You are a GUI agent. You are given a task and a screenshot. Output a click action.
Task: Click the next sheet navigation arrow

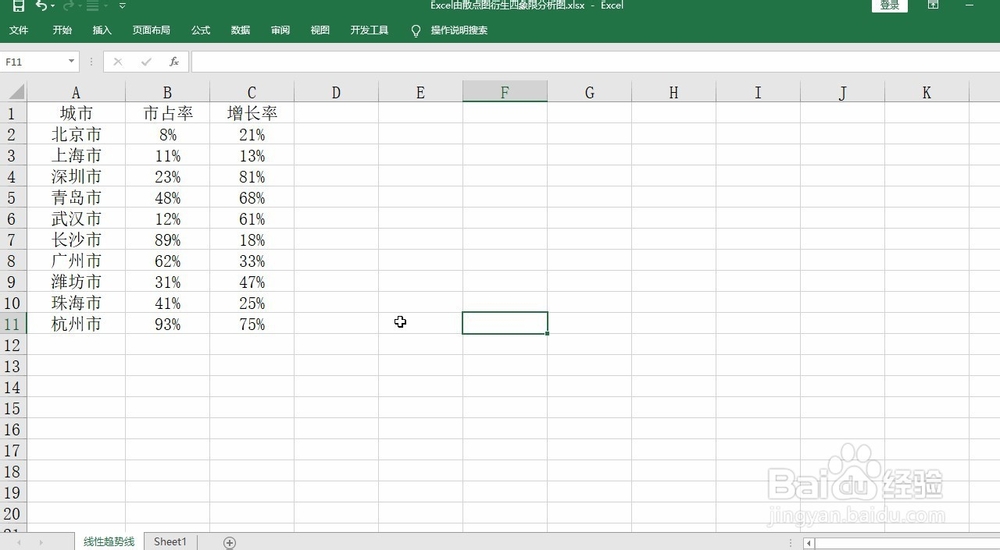tap(41, 542)
